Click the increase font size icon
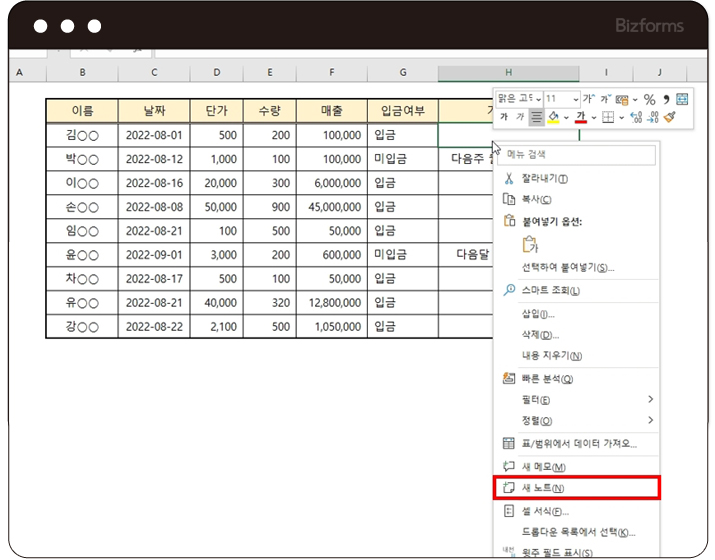Image resolution: width=715 pixels, height=560 pixels. point(589,99)
